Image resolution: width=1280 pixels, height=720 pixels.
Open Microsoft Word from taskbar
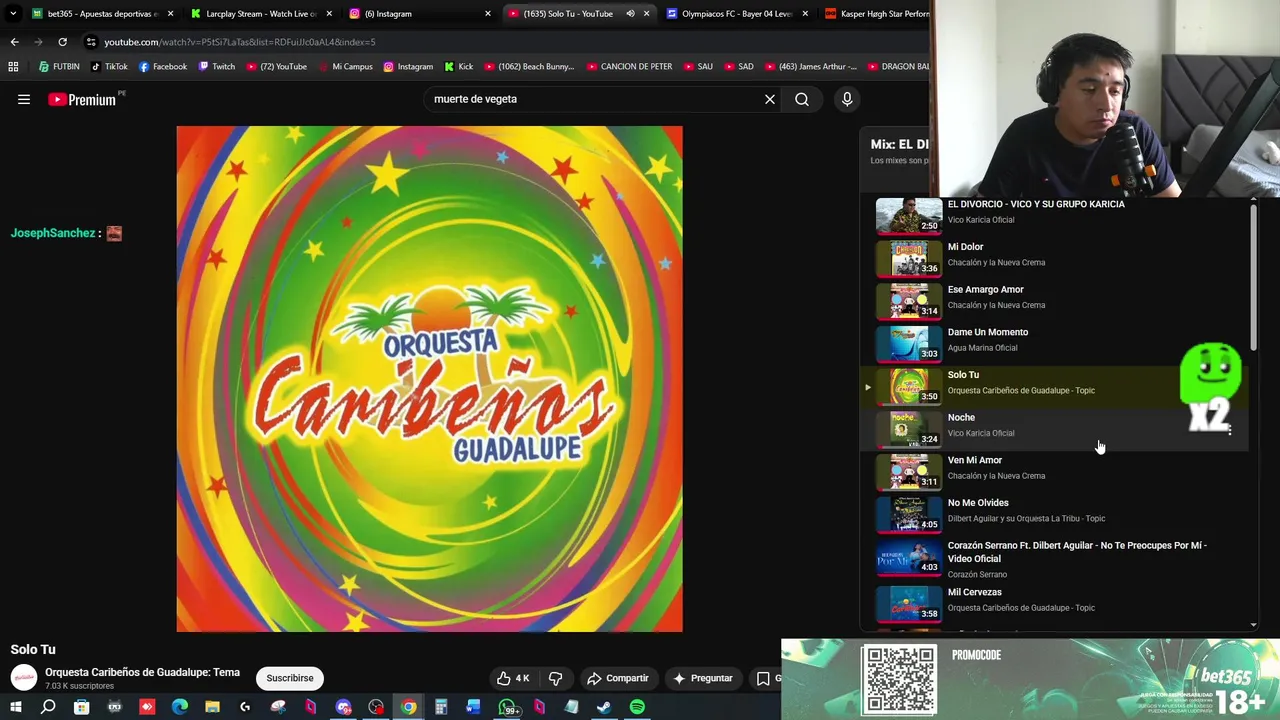click(473, 707)
